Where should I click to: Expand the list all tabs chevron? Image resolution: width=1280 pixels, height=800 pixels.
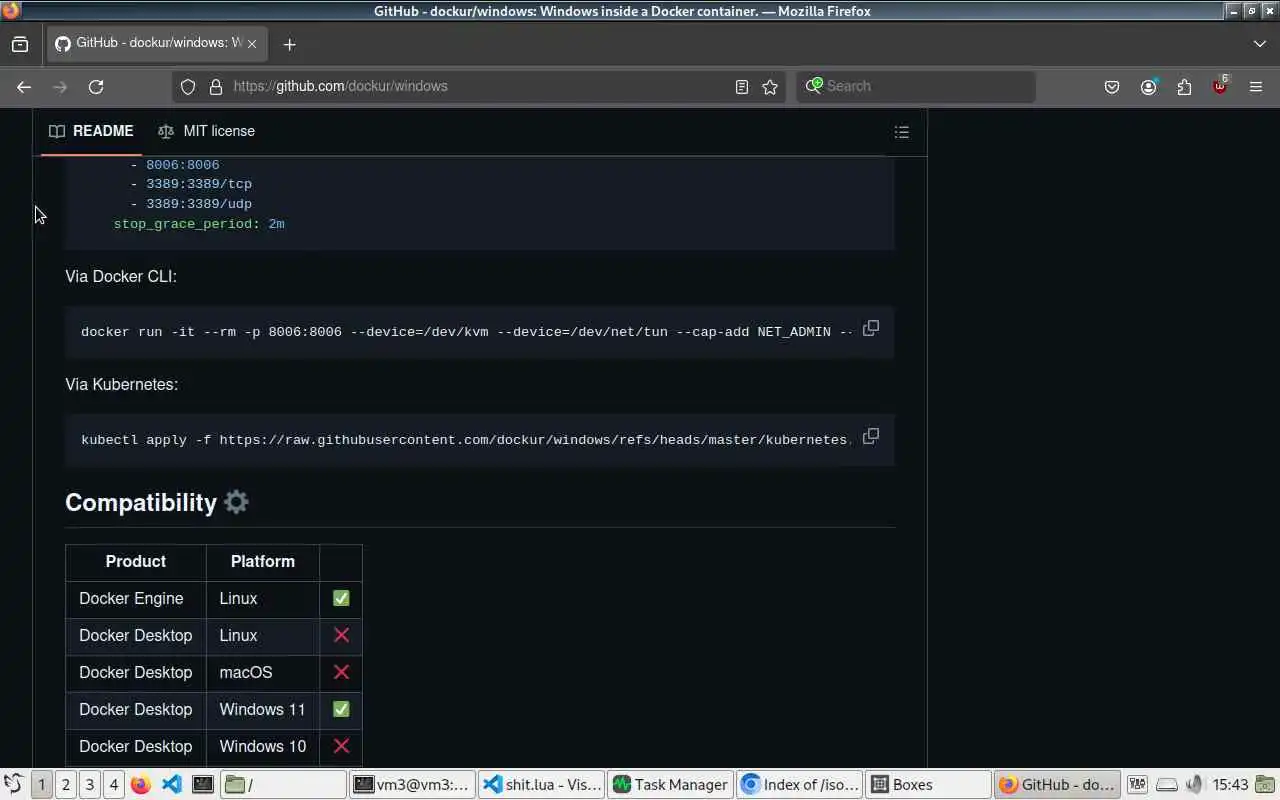point(1259,44)
